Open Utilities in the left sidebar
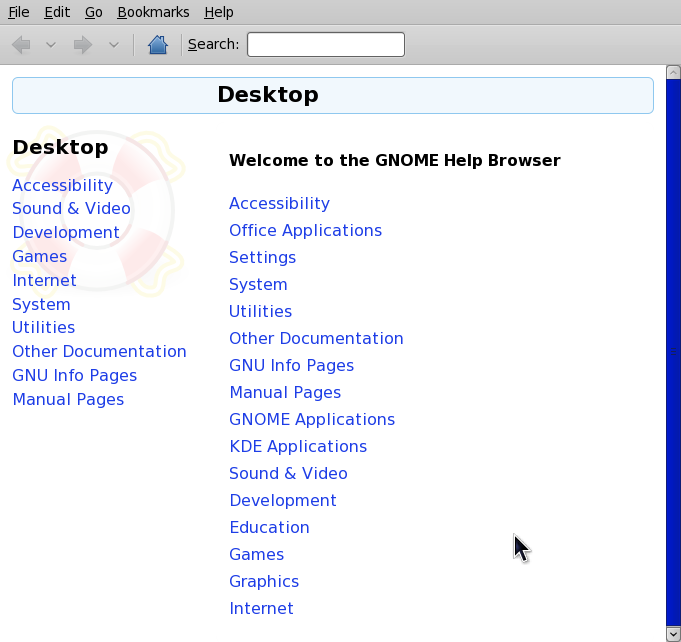 [43, 328]
